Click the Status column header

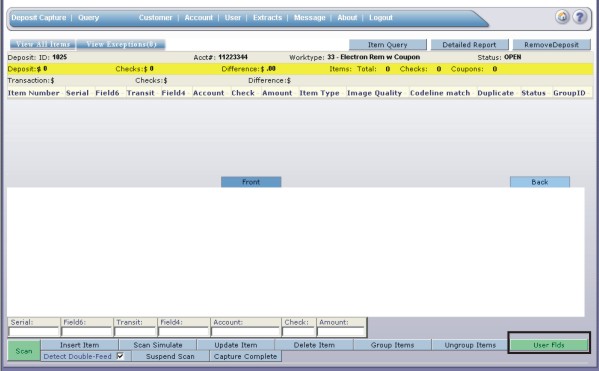click(x=533, y=93)
